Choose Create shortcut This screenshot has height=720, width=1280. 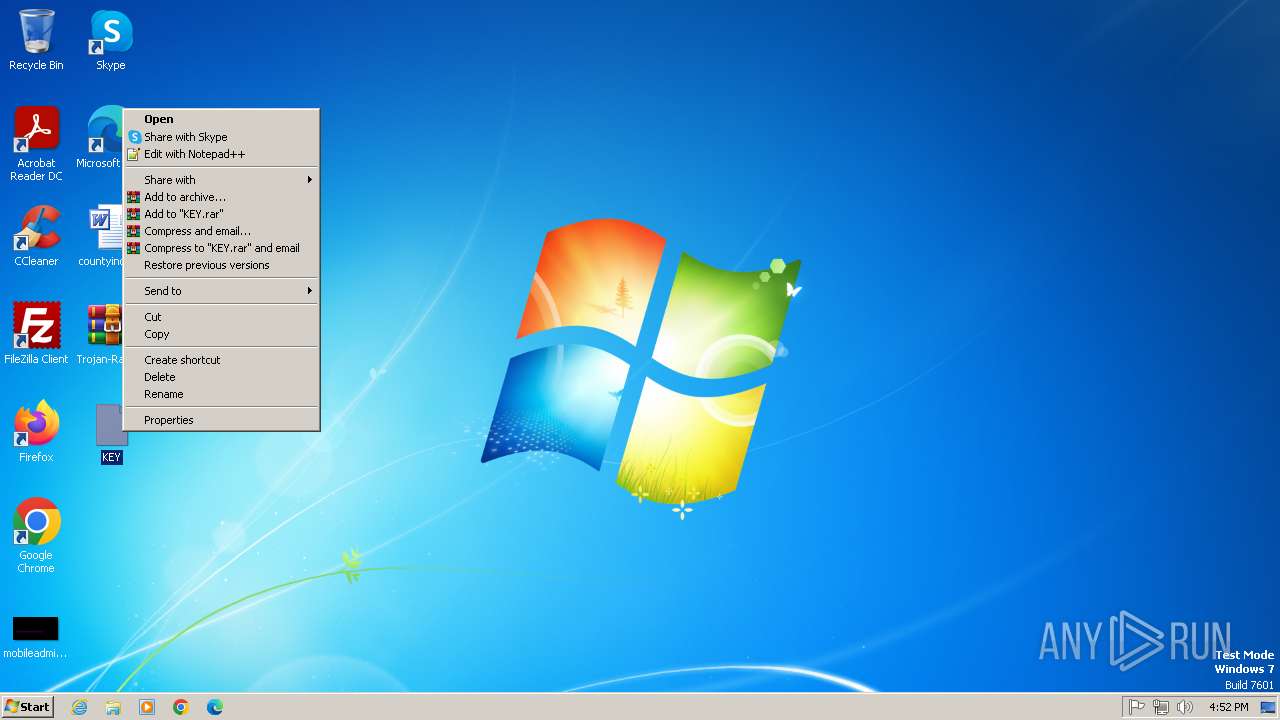[221, 360]
